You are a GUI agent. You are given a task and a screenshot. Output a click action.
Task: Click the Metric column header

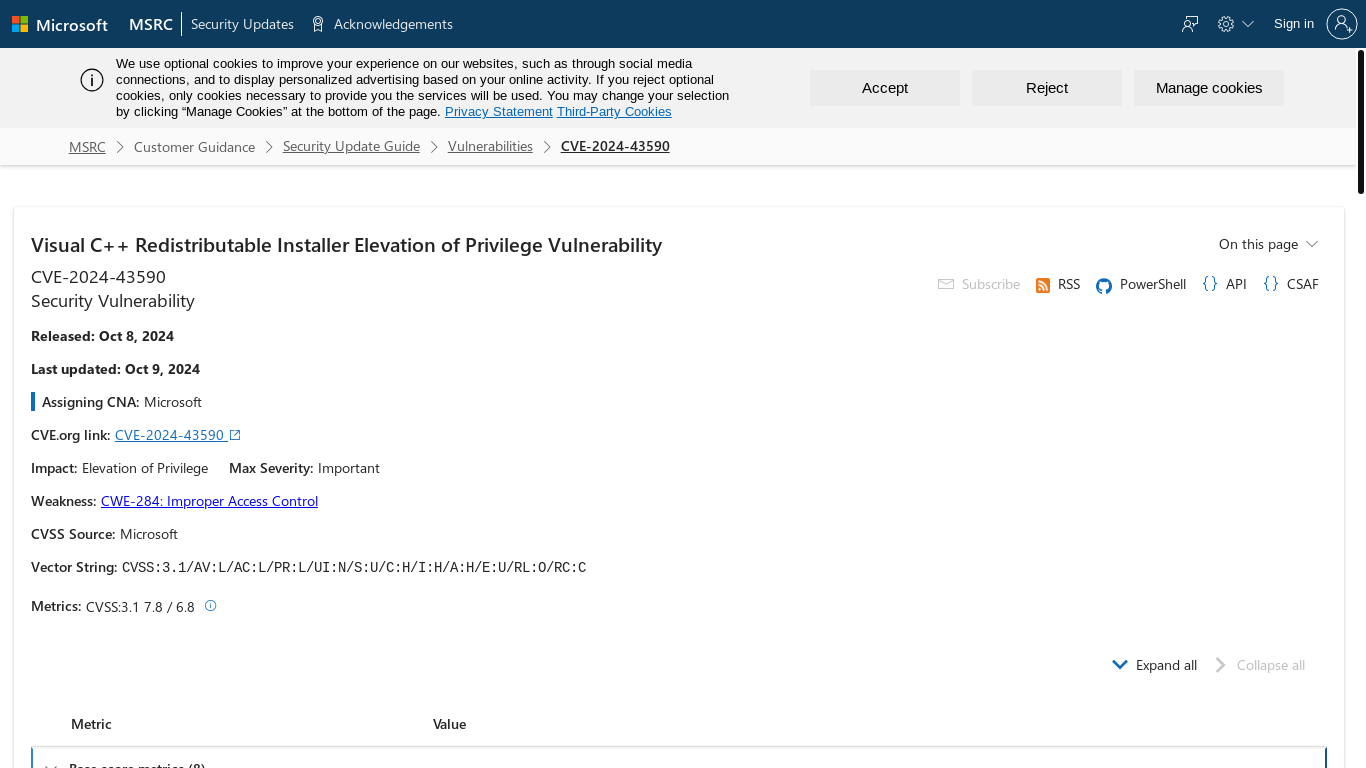91,724
